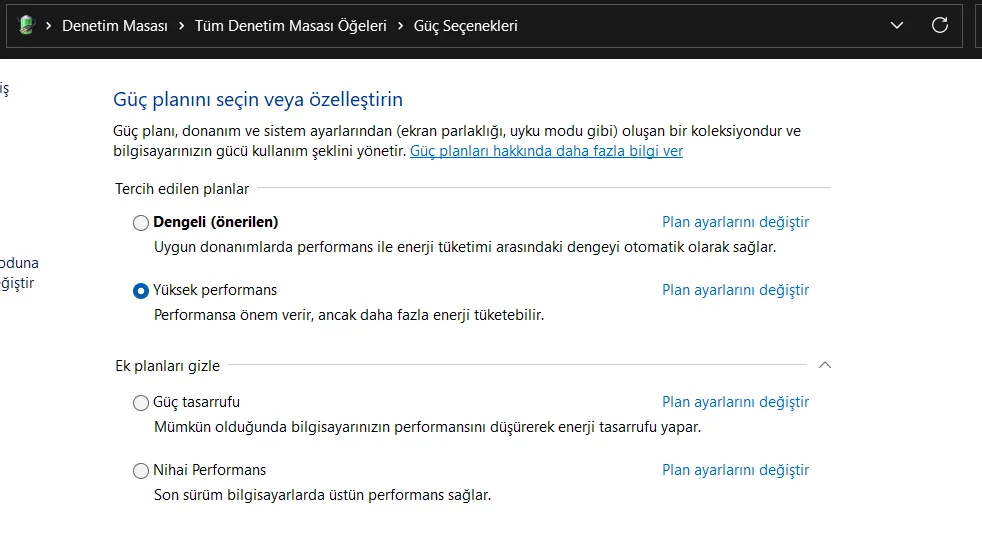Image resolution: width=982 pixels, height=556 pixels.
Task: Open plan settings link for Güç tasarrufu
Action: [735, 402]
